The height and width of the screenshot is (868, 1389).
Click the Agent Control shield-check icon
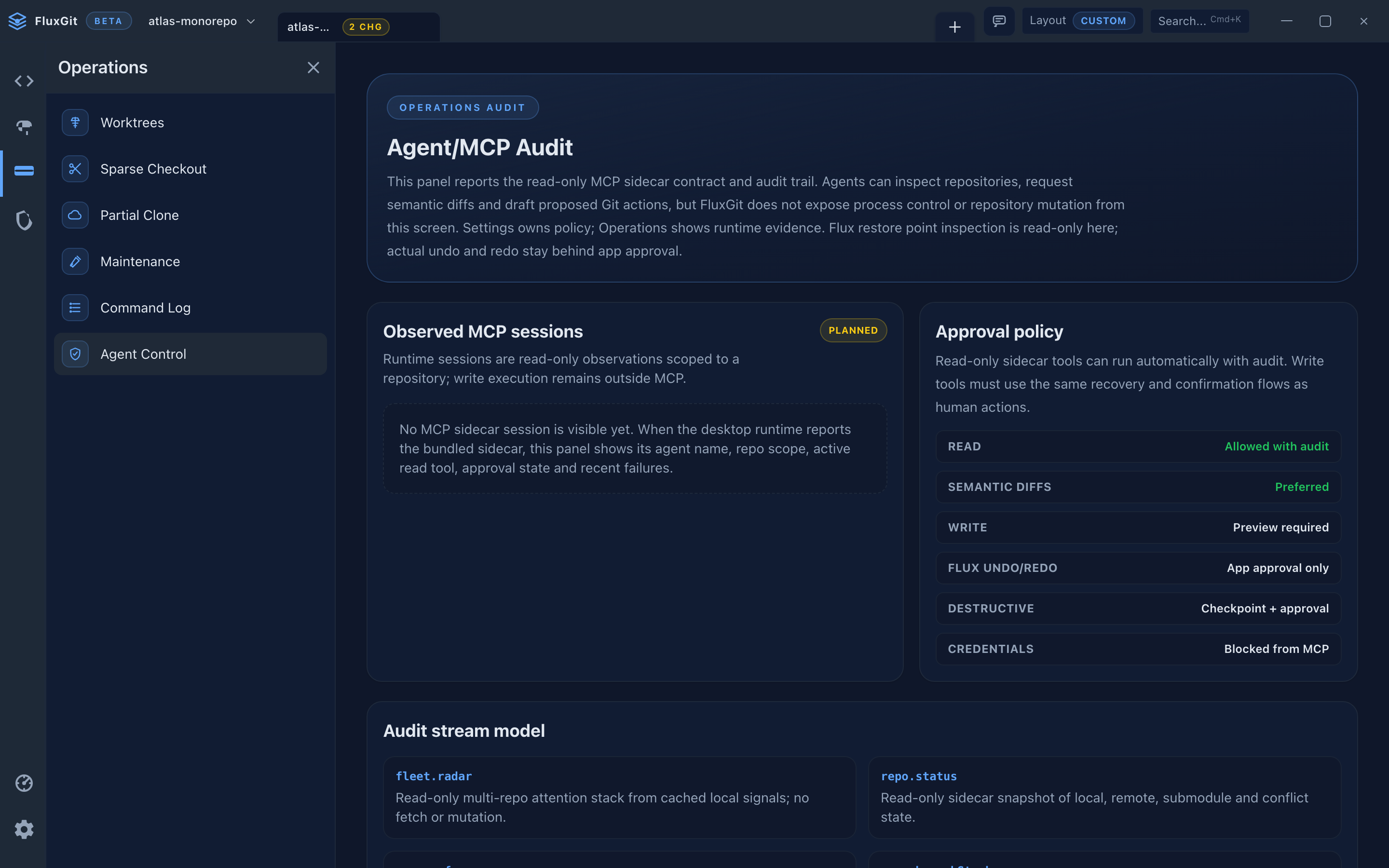click(75, 354)
